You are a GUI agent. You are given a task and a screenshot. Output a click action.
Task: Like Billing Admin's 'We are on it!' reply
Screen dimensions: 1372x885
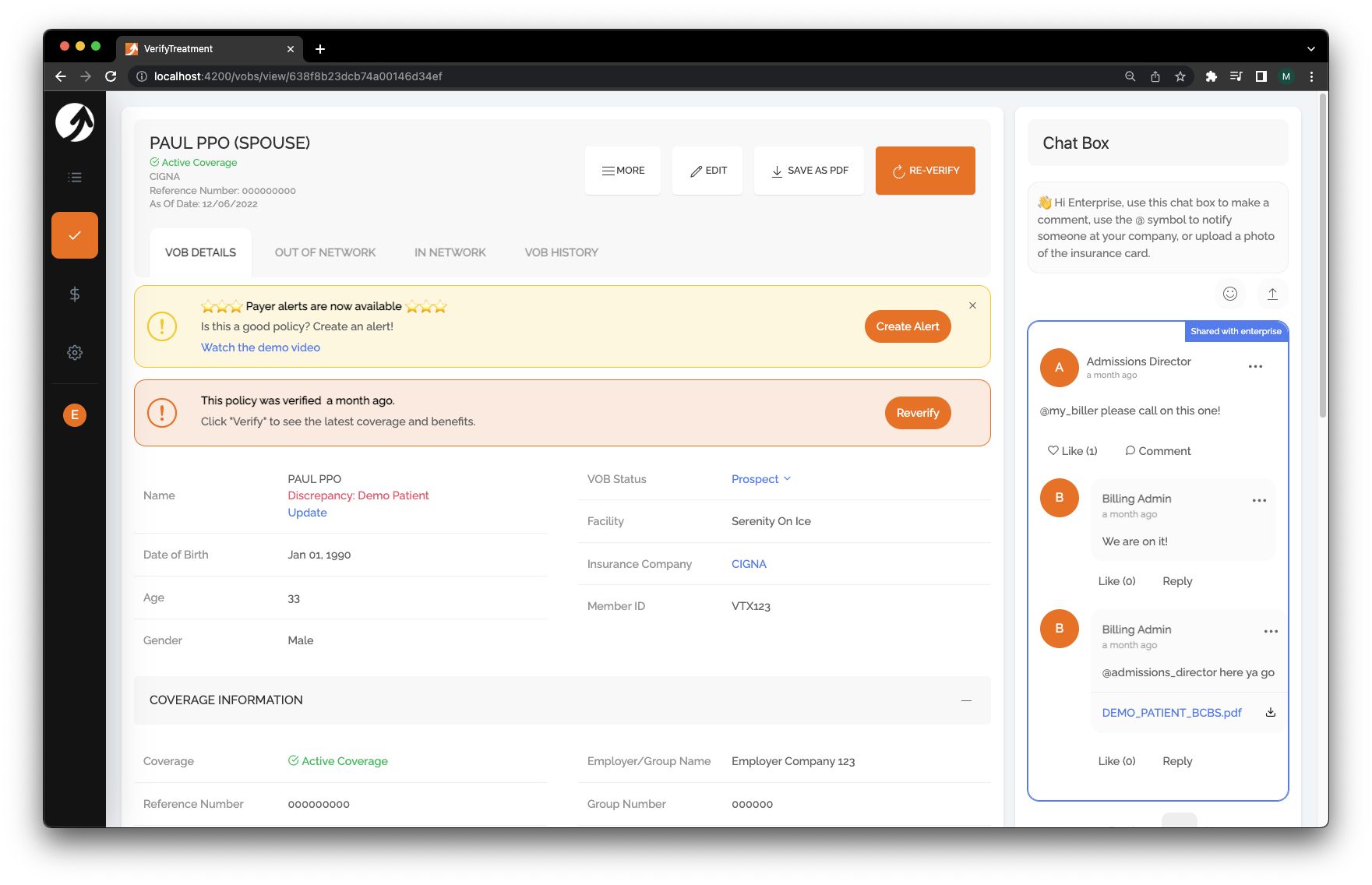pos(1116,580)
